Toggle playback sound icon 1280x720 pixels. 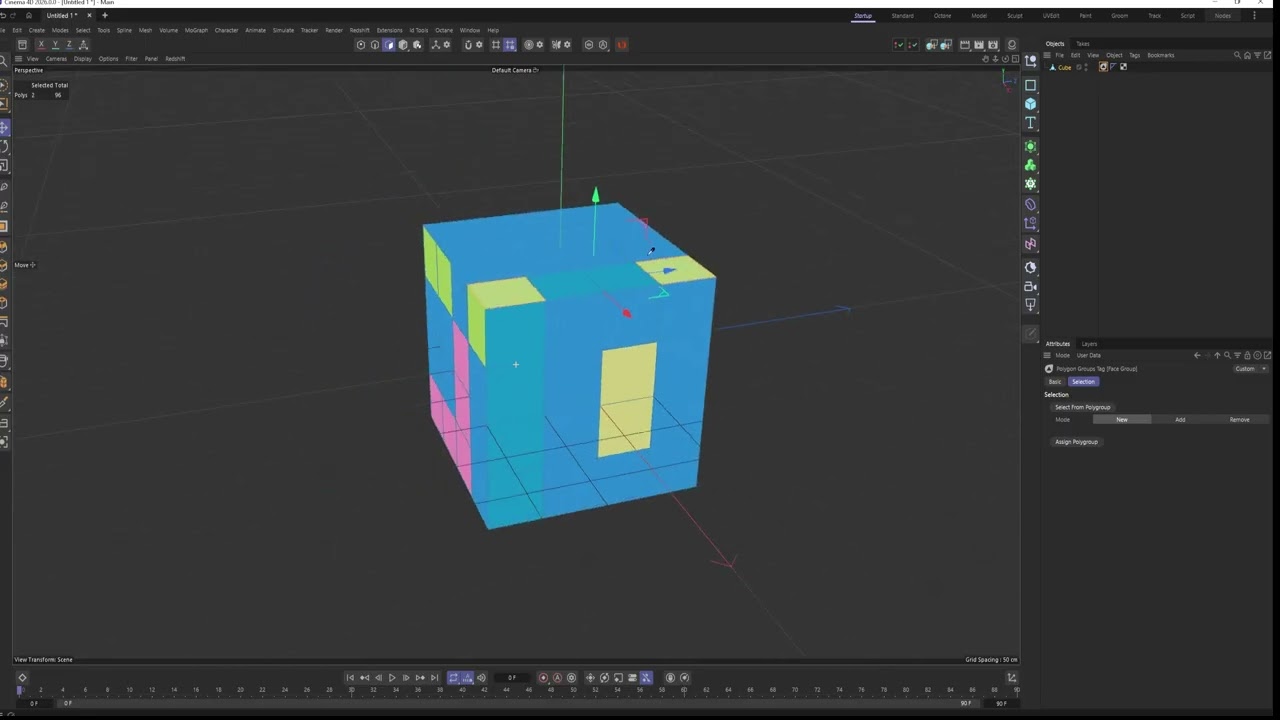[x=481, y=678]
